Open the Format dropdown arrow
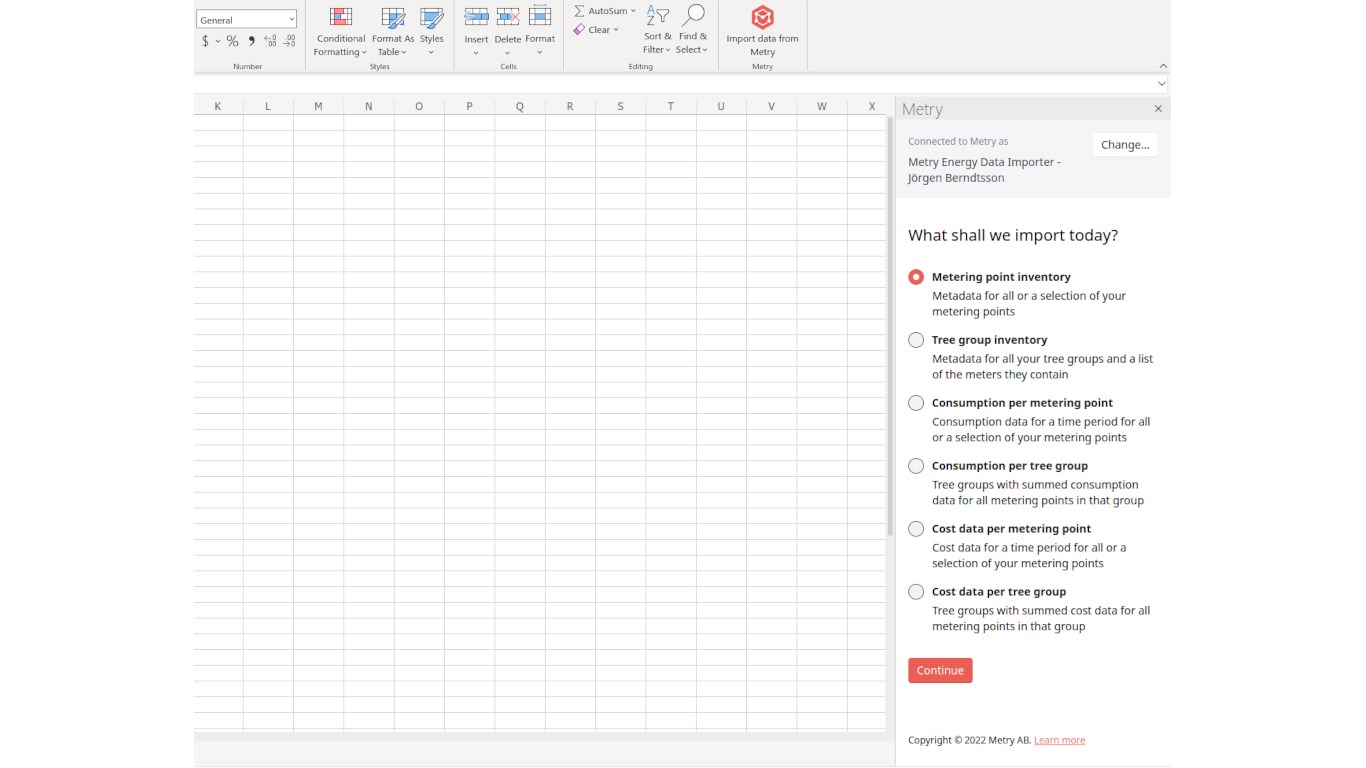Image resolution: width=1366 pixels, height=768 pixels. [x=540, y=53]
